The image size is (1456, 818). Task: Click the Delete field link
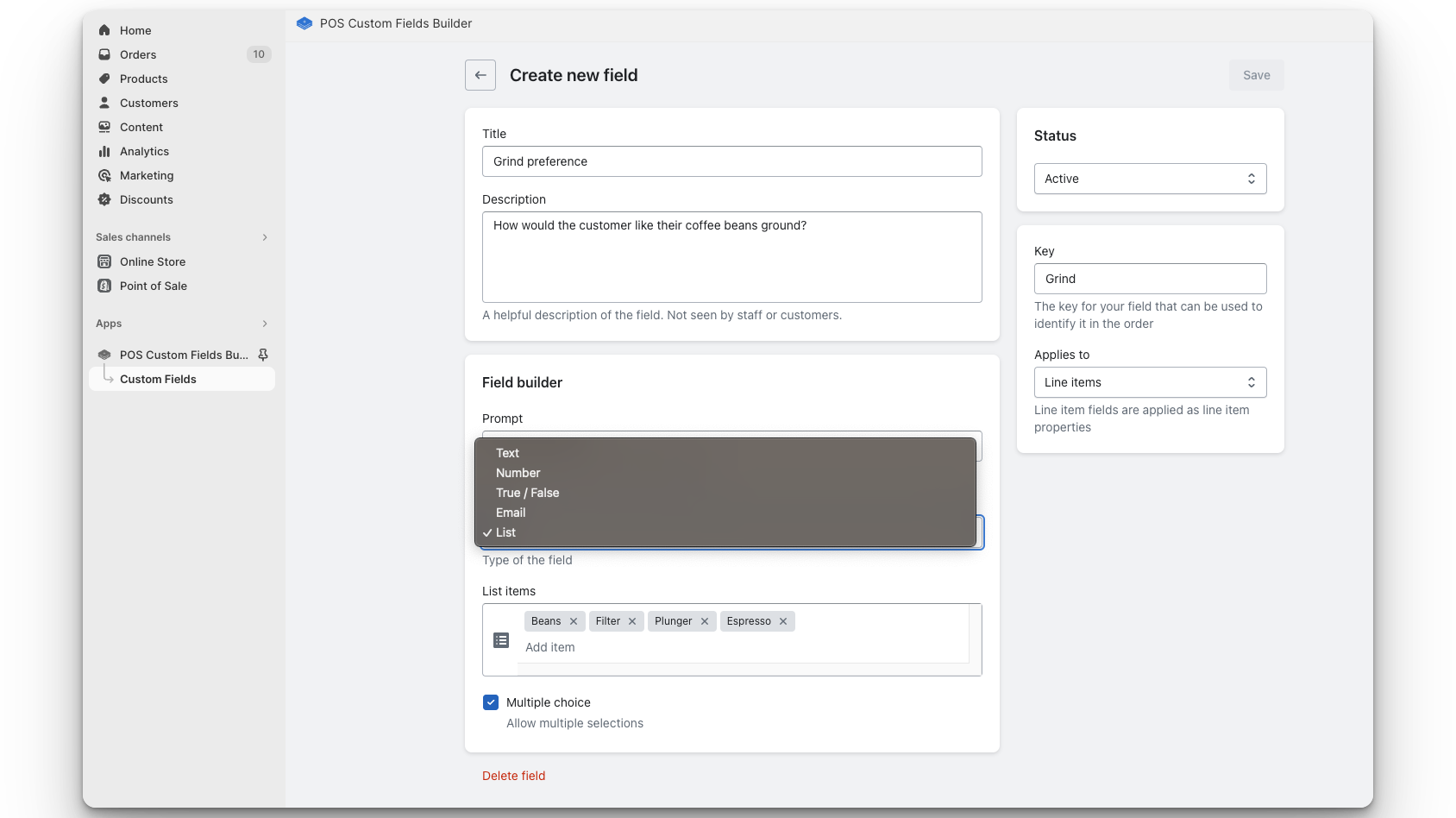[513, 775]
